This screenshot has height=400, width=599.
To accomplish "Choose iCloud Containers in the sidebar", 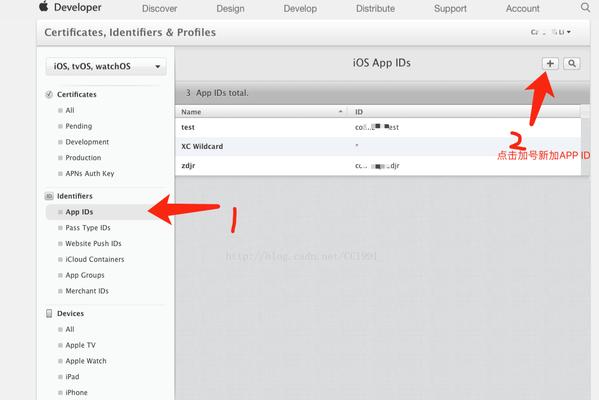I will coord(94,259).
